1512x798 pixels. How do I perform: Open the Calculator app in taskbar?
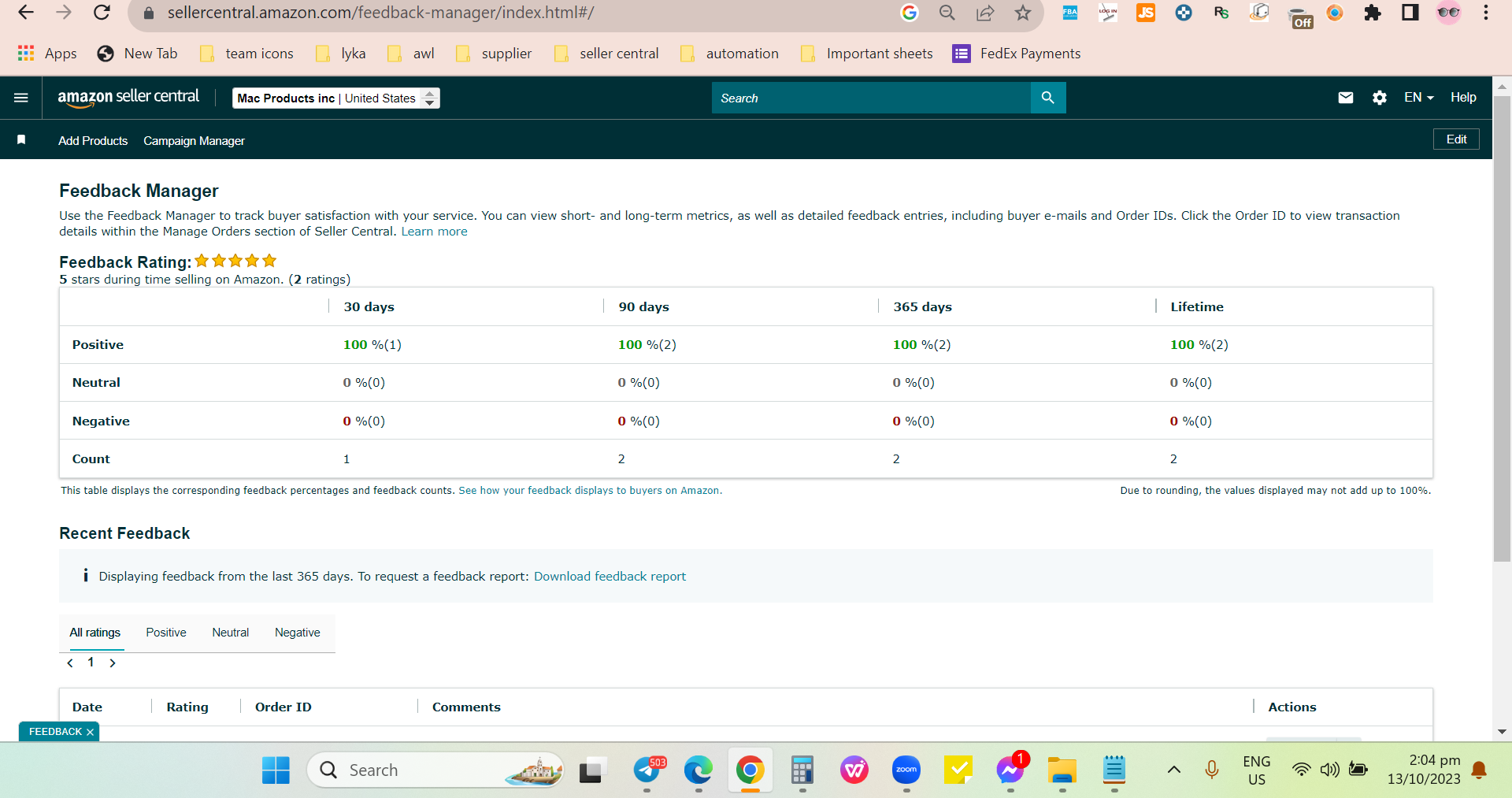click(802, 770)
